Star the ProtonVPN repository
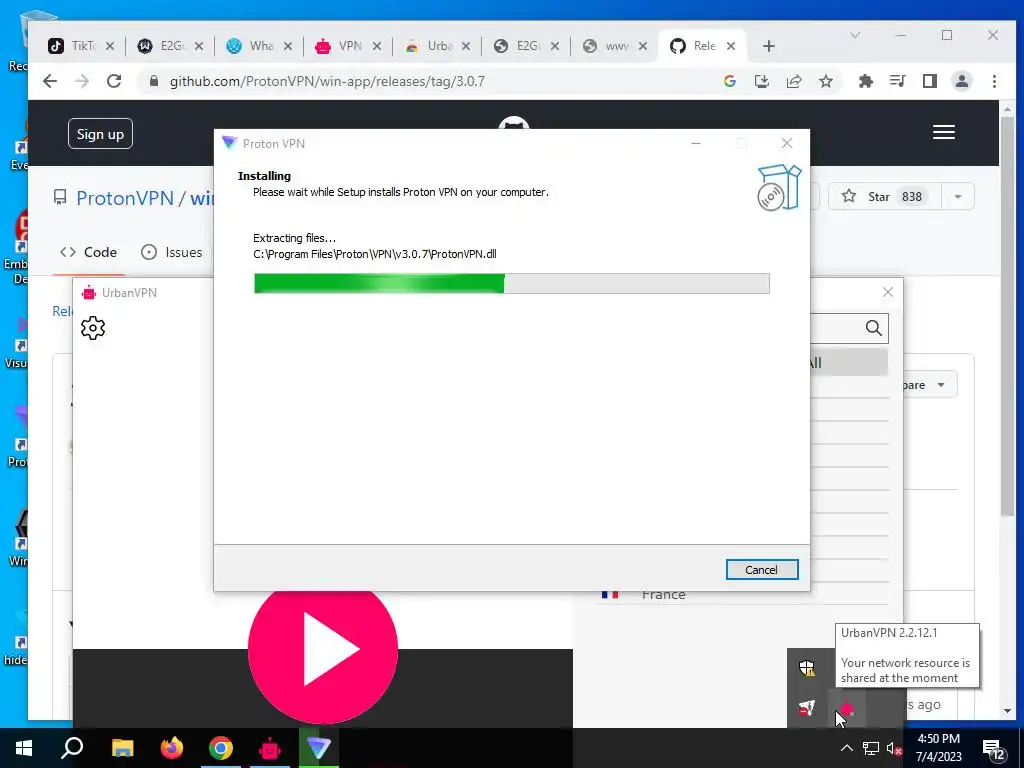 pyautogui.click(x=885, y=197)
